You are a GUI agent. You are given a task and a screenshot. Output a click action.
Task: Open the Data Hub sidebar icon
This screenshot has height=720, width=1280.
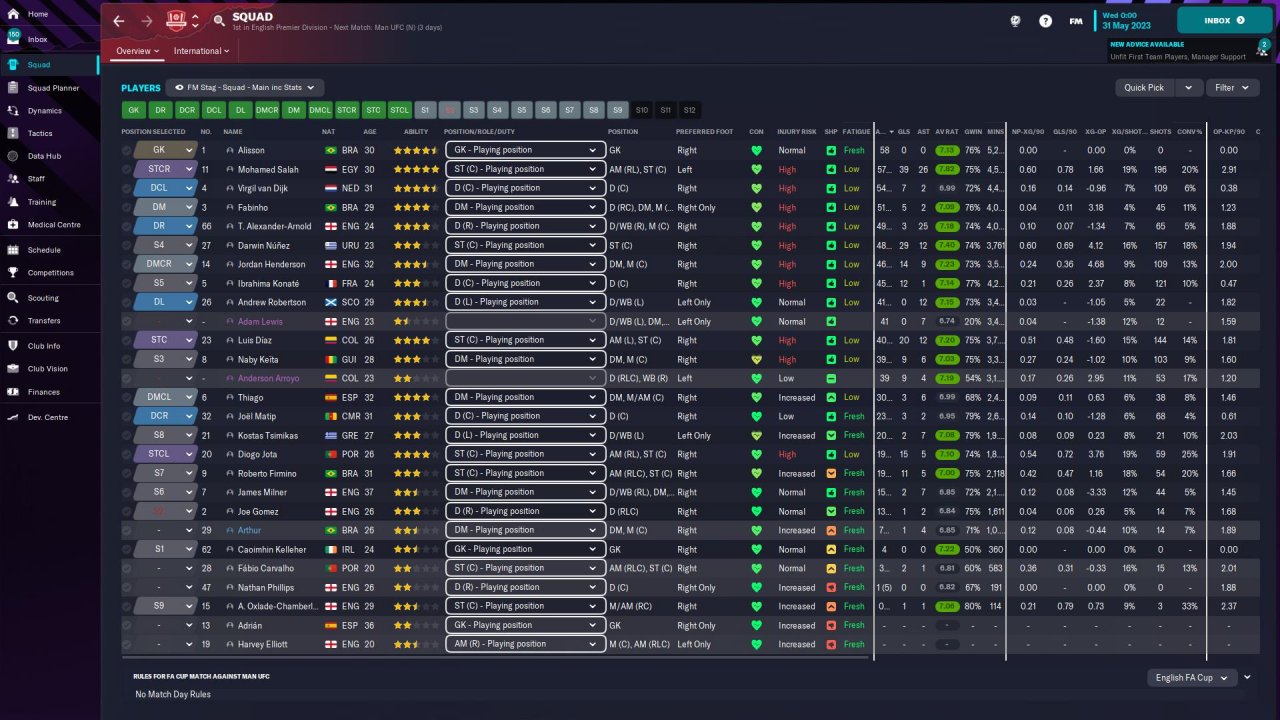[15, 156]
